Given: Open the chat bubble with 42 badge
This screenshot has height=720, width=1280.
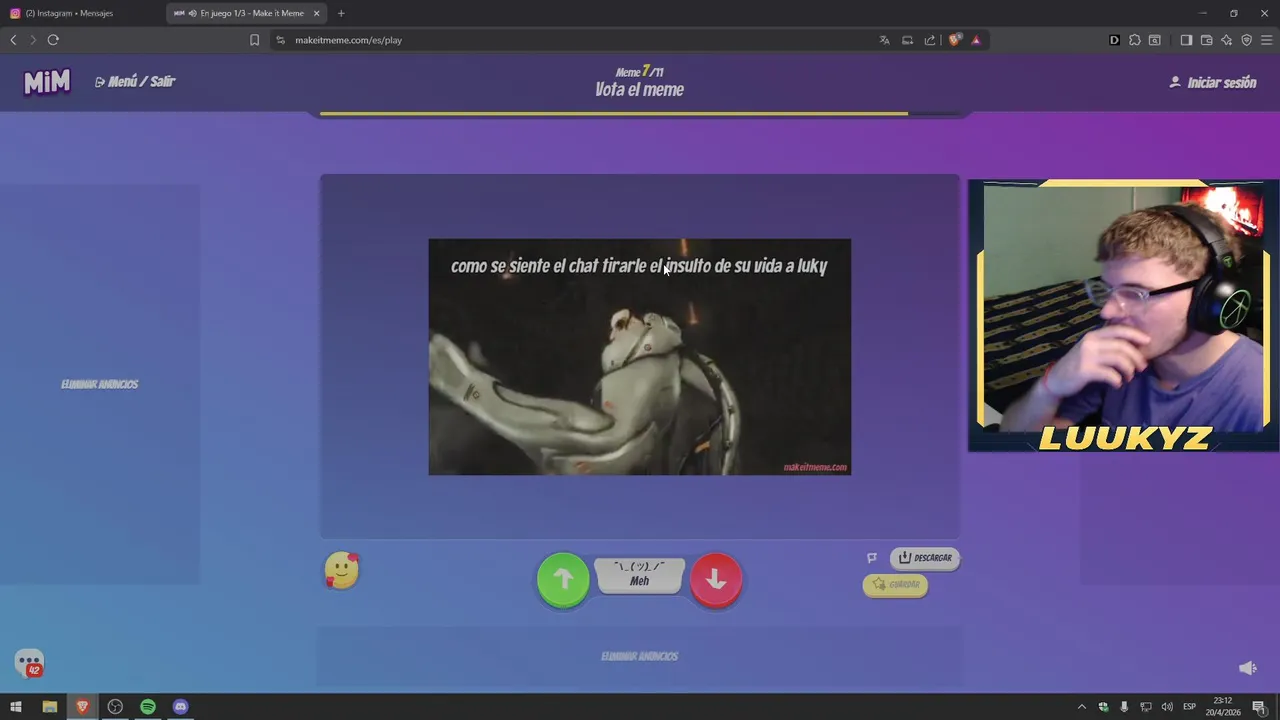Looking at the screenshot, I should point(29,664).
